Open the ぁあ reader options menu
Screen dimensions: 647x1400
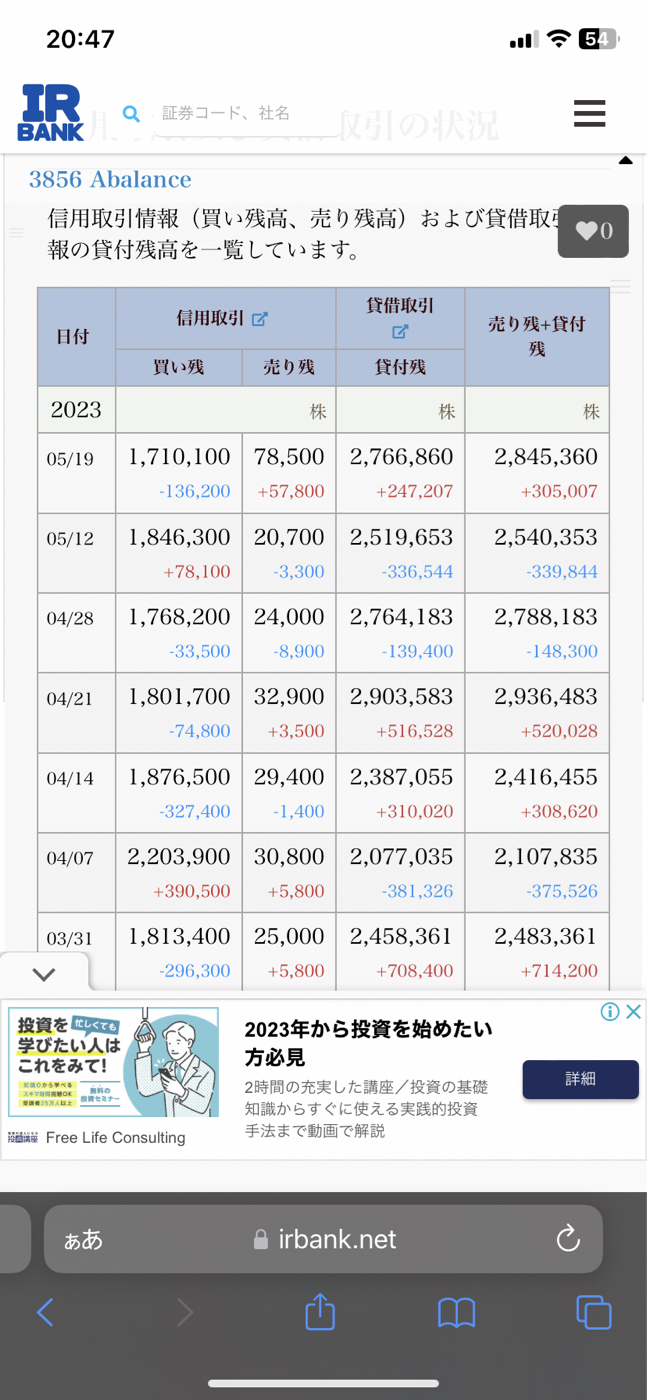[x=84, y=1240]
